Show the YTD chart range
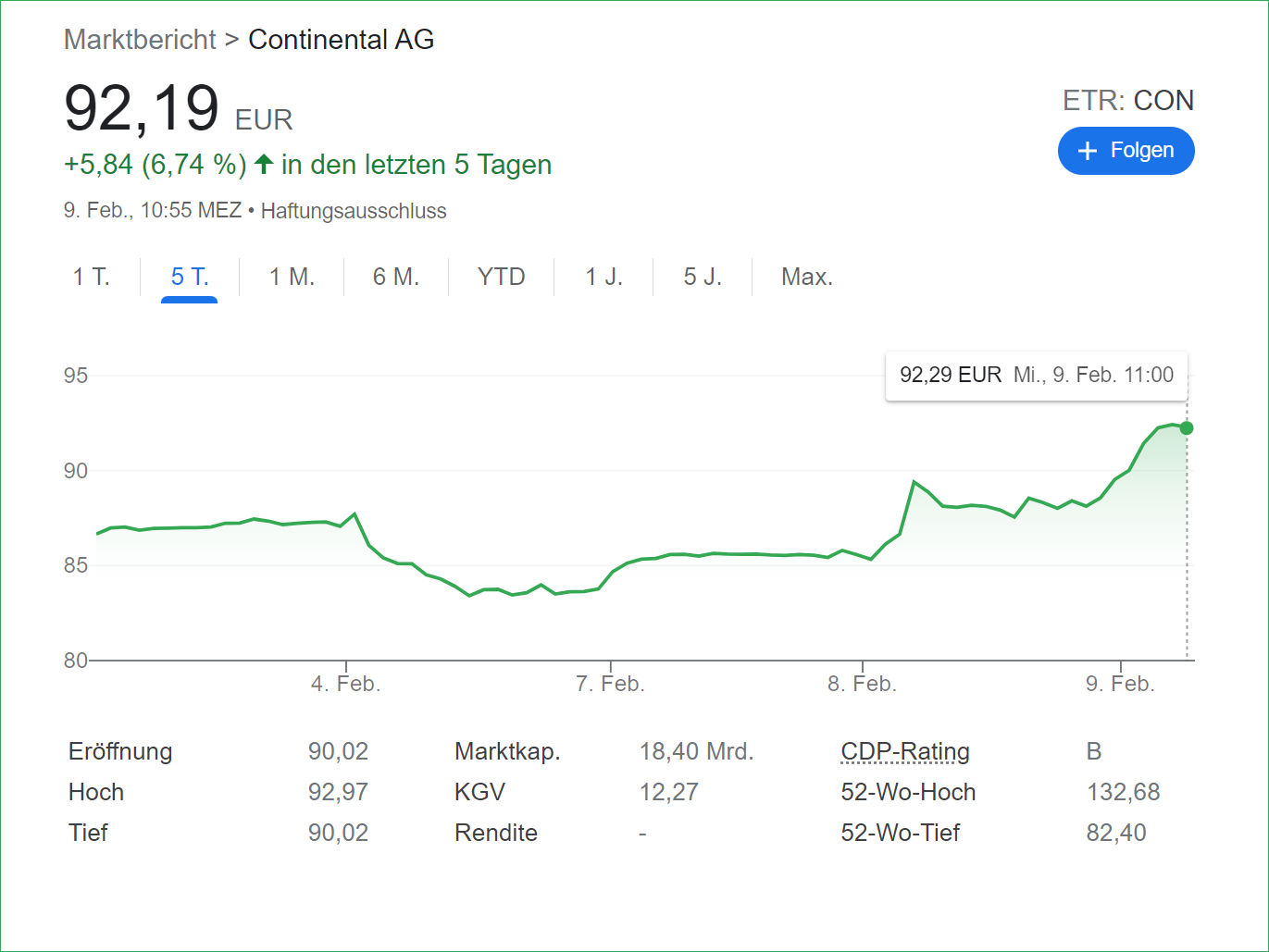The width and height of the screenshot is (1269, 952). 502,277
